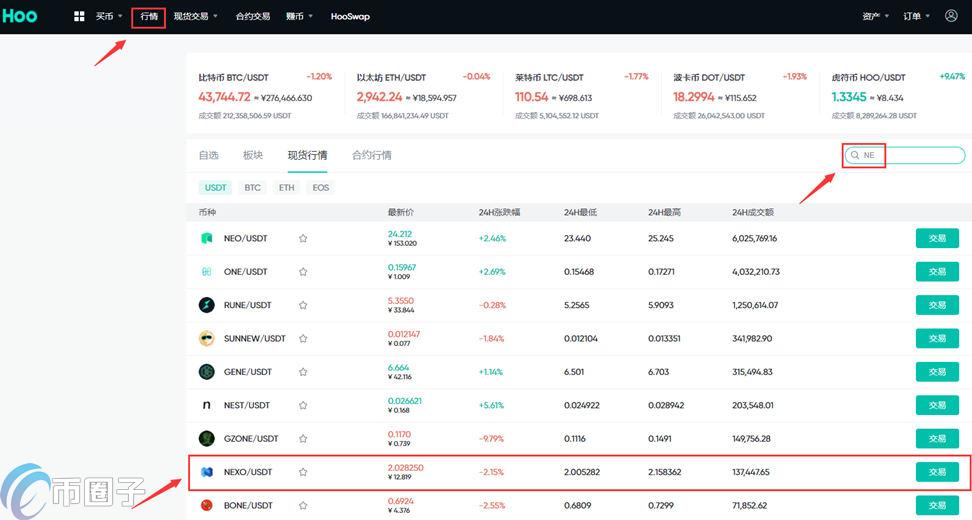The width and height of the screenshot is (972, 520).
Task: Click the NEXO coin icon
Action: click(206, 472)
